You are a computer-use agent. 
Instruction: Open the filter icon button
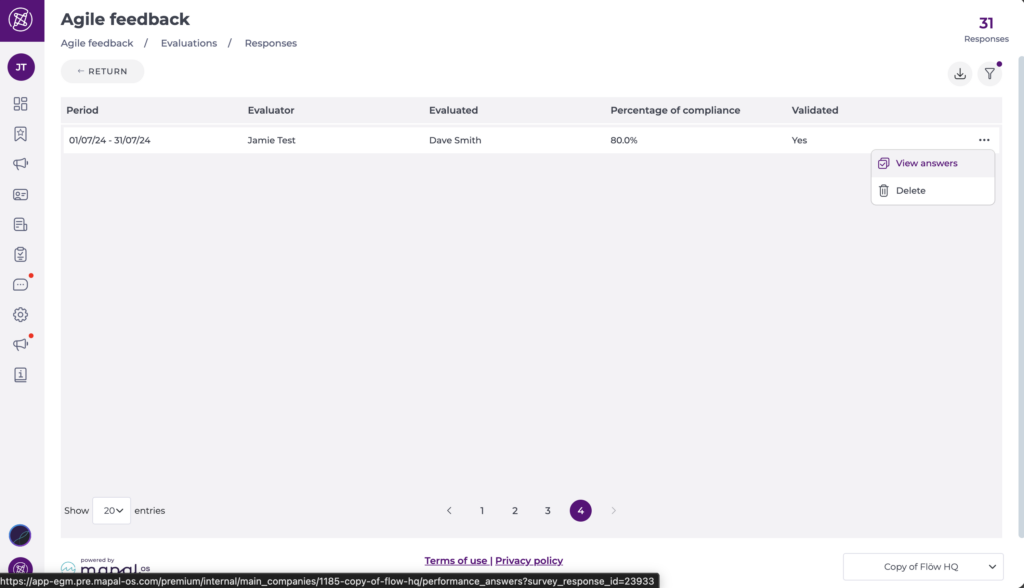[x=989, y=73]
